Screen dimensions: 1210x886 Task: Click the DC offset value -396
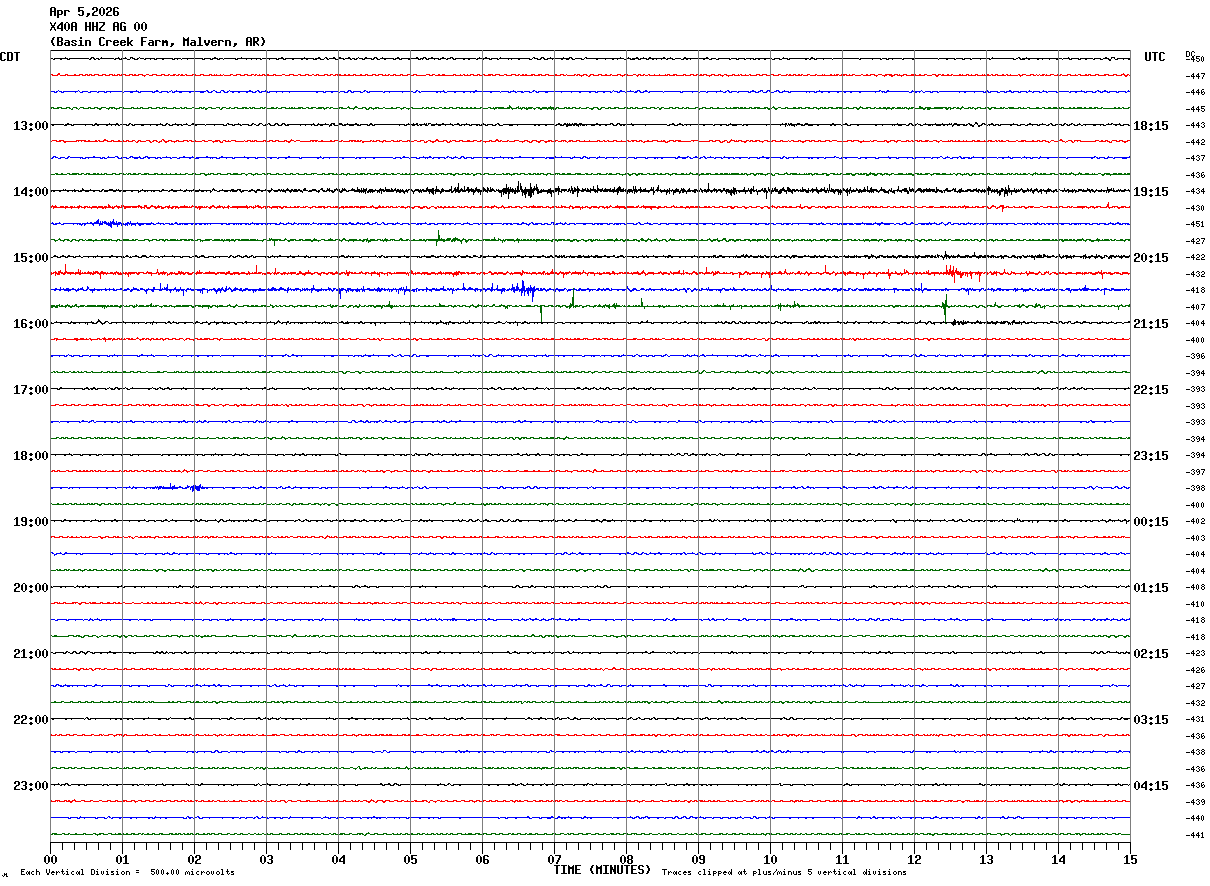[1196, 356]
